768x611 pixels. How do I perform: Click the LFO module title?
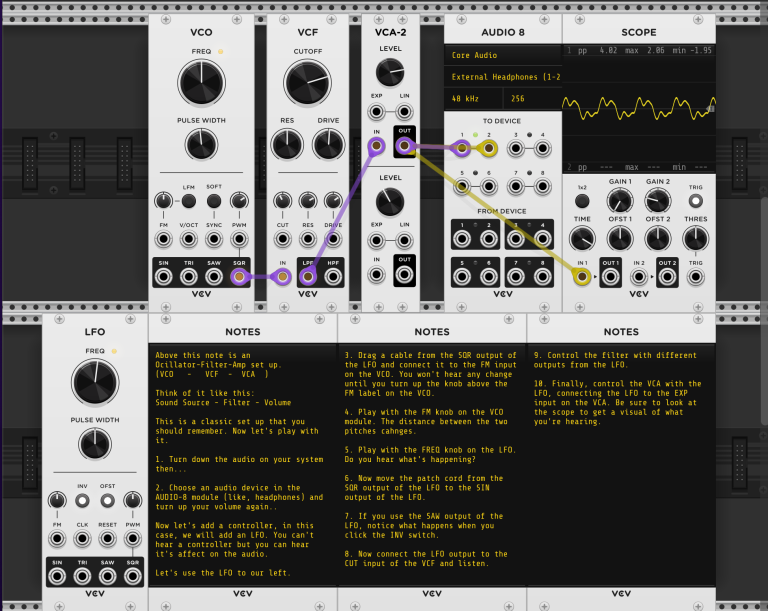click(95, 332)
